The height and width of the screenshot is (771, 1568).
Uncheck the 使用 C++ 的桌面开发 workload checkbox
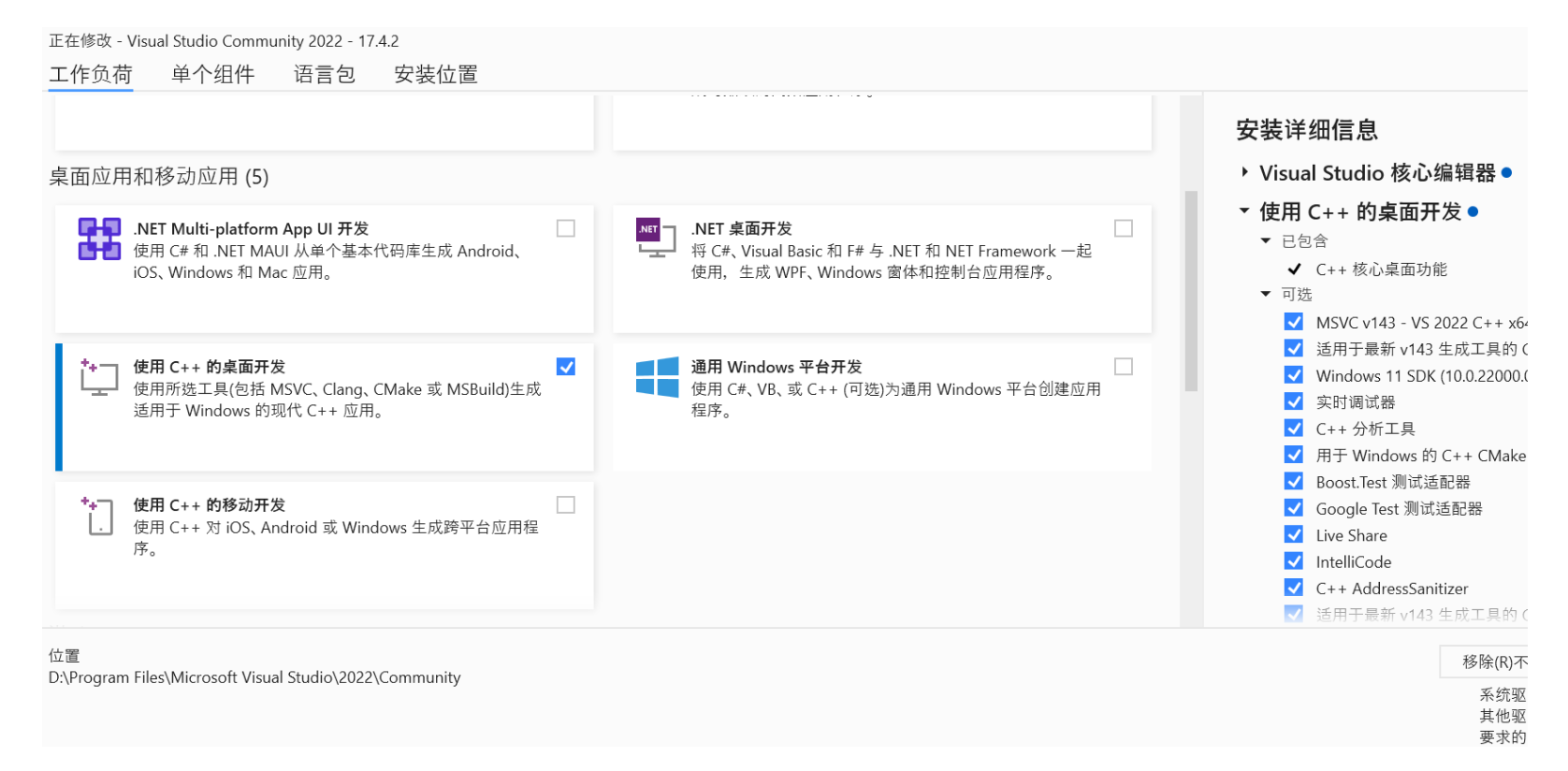tap(566, 367)
